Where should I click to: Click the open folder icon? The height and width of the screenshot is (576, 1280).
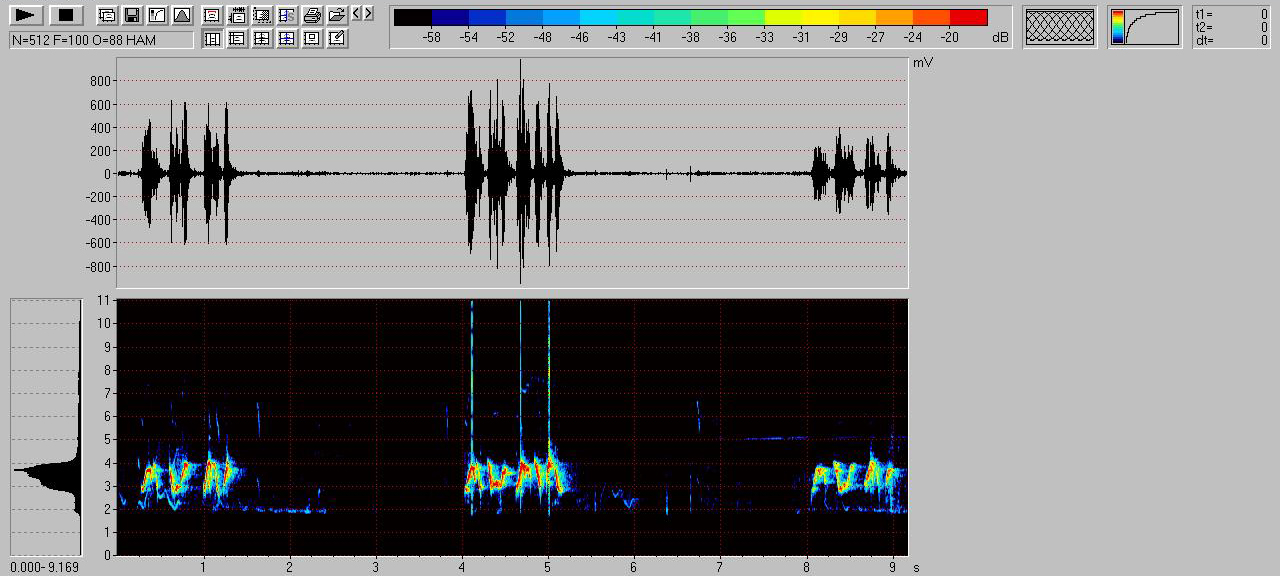click(336, 15)
